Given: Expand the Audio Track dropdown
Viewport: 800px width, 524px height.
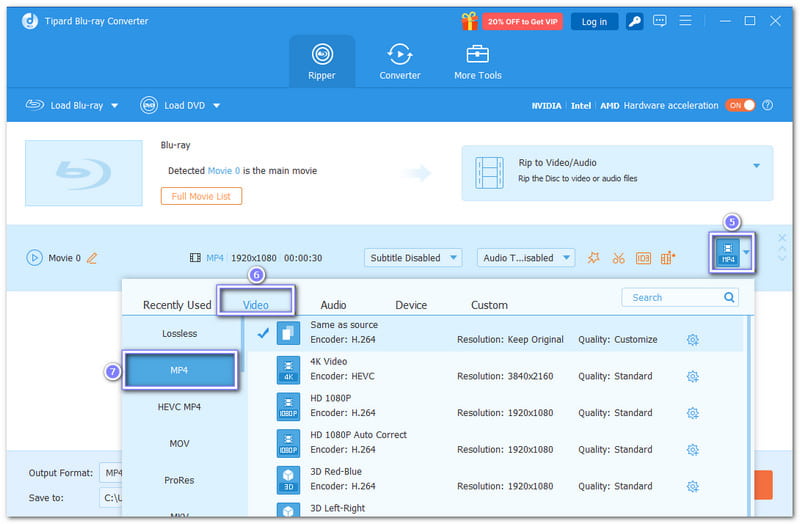Looking at the screenshot, I should pos(526,258).
